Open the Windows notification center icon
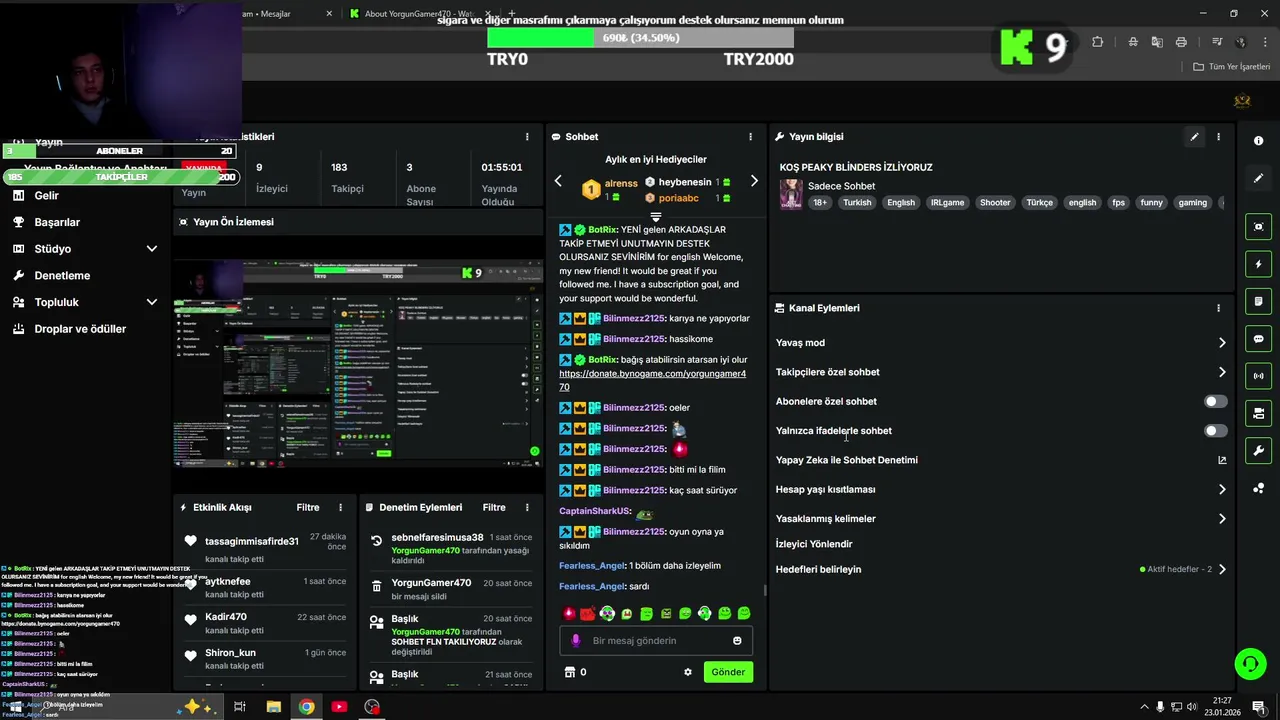1280x720 pixels. tap(1262, 707)
